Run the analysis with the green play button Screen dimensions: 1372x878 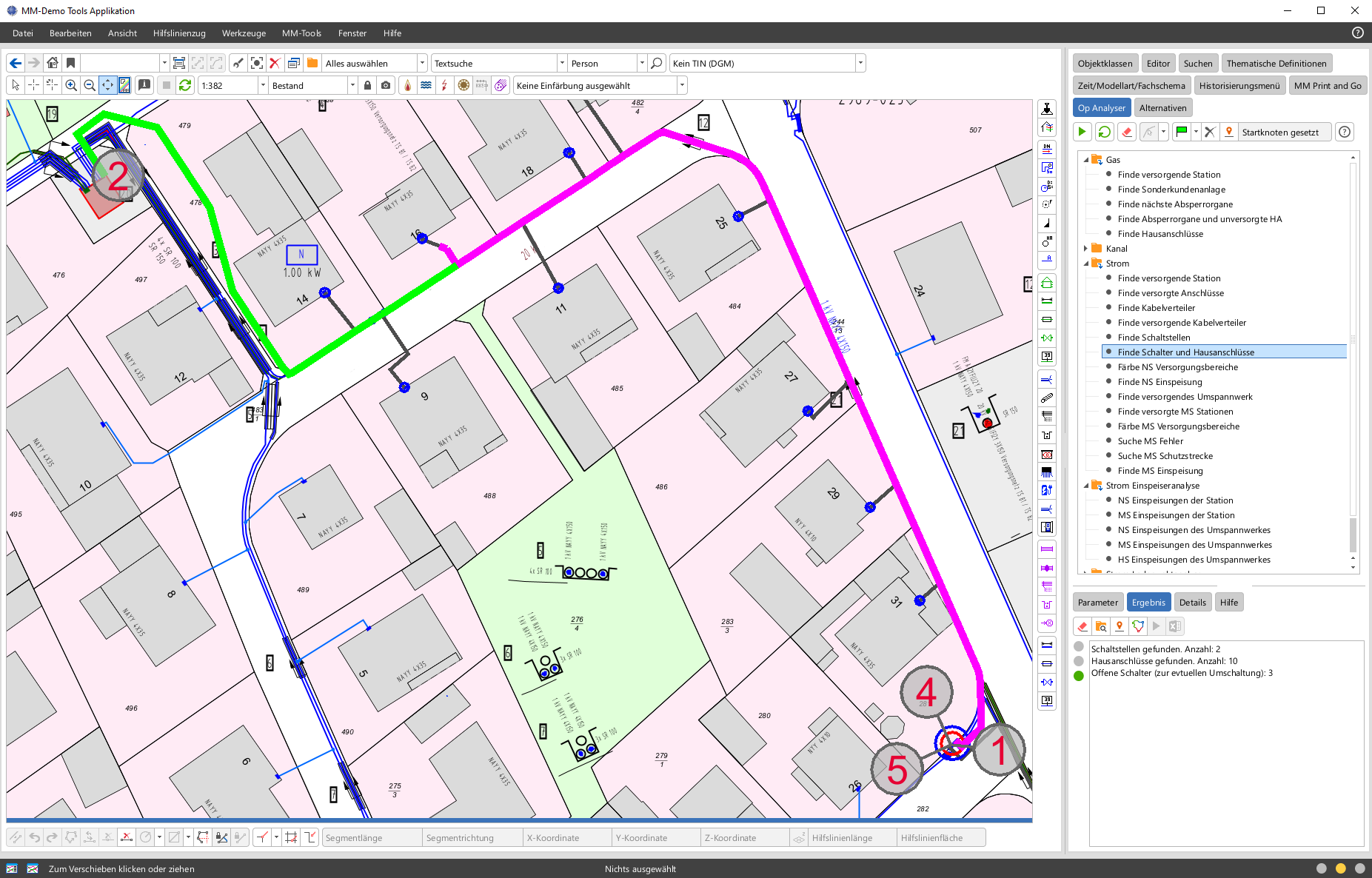(x=1082, y=132)
